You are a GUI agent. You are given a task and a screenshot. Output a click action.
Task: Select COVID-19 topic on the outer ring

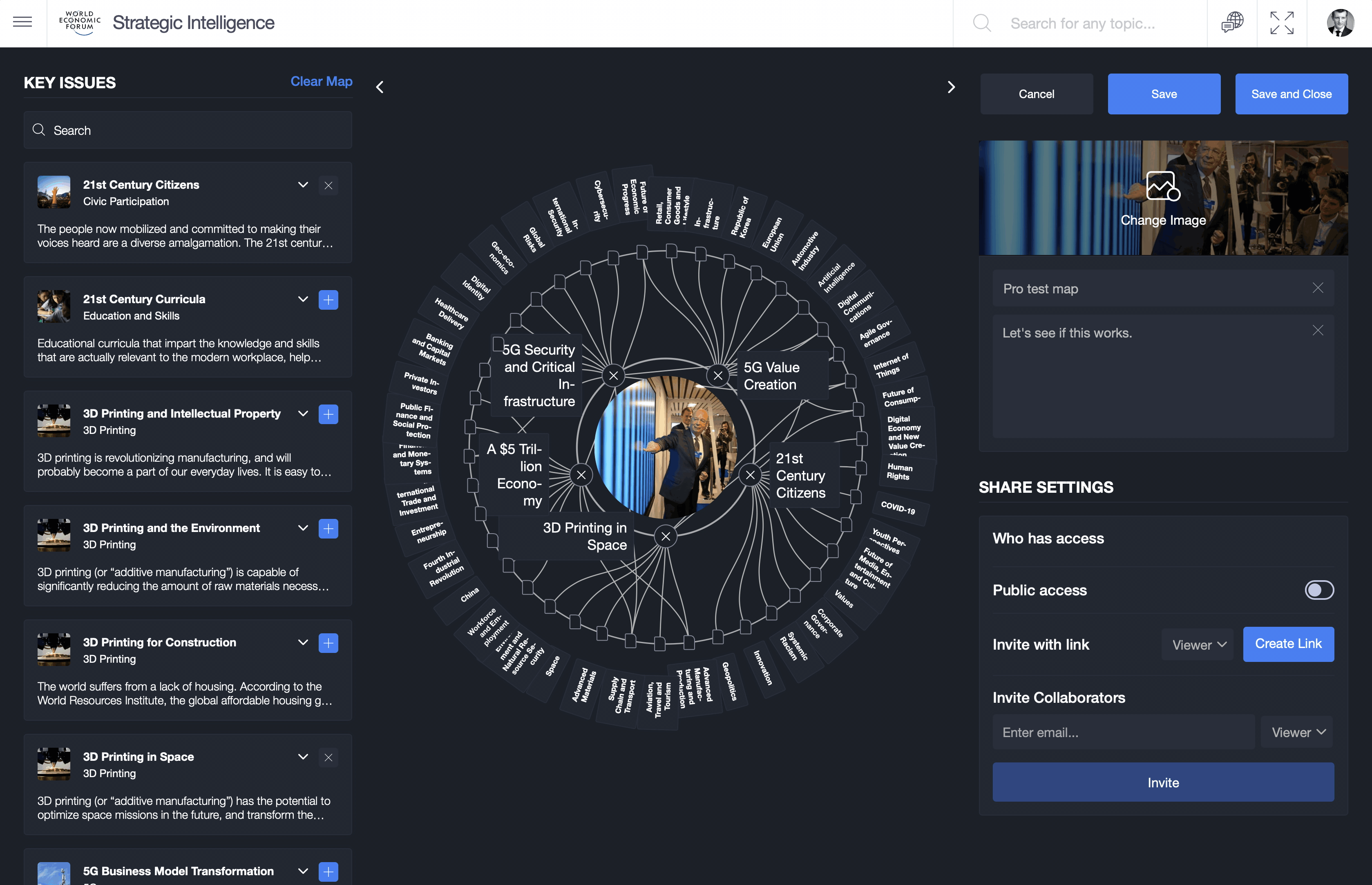coord(898,507)
